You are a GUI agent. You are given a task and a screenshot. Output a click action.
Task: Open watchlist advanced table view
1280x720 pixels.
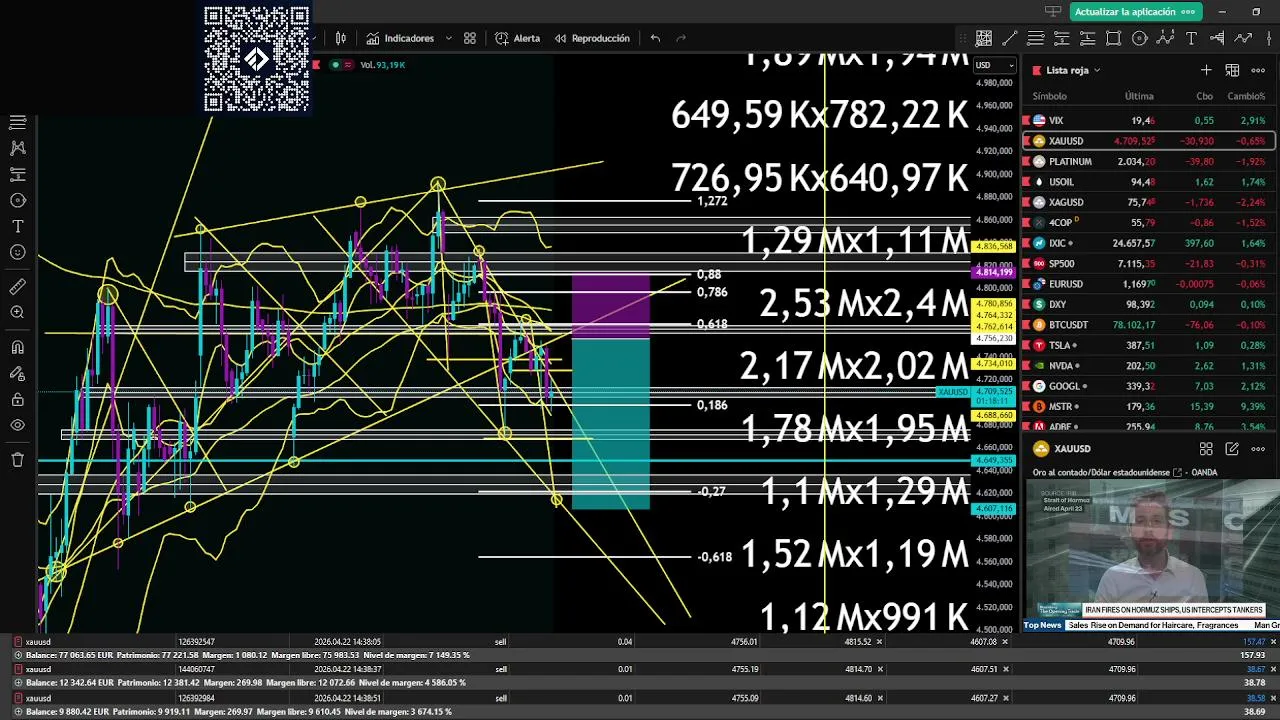[1232, 70]
